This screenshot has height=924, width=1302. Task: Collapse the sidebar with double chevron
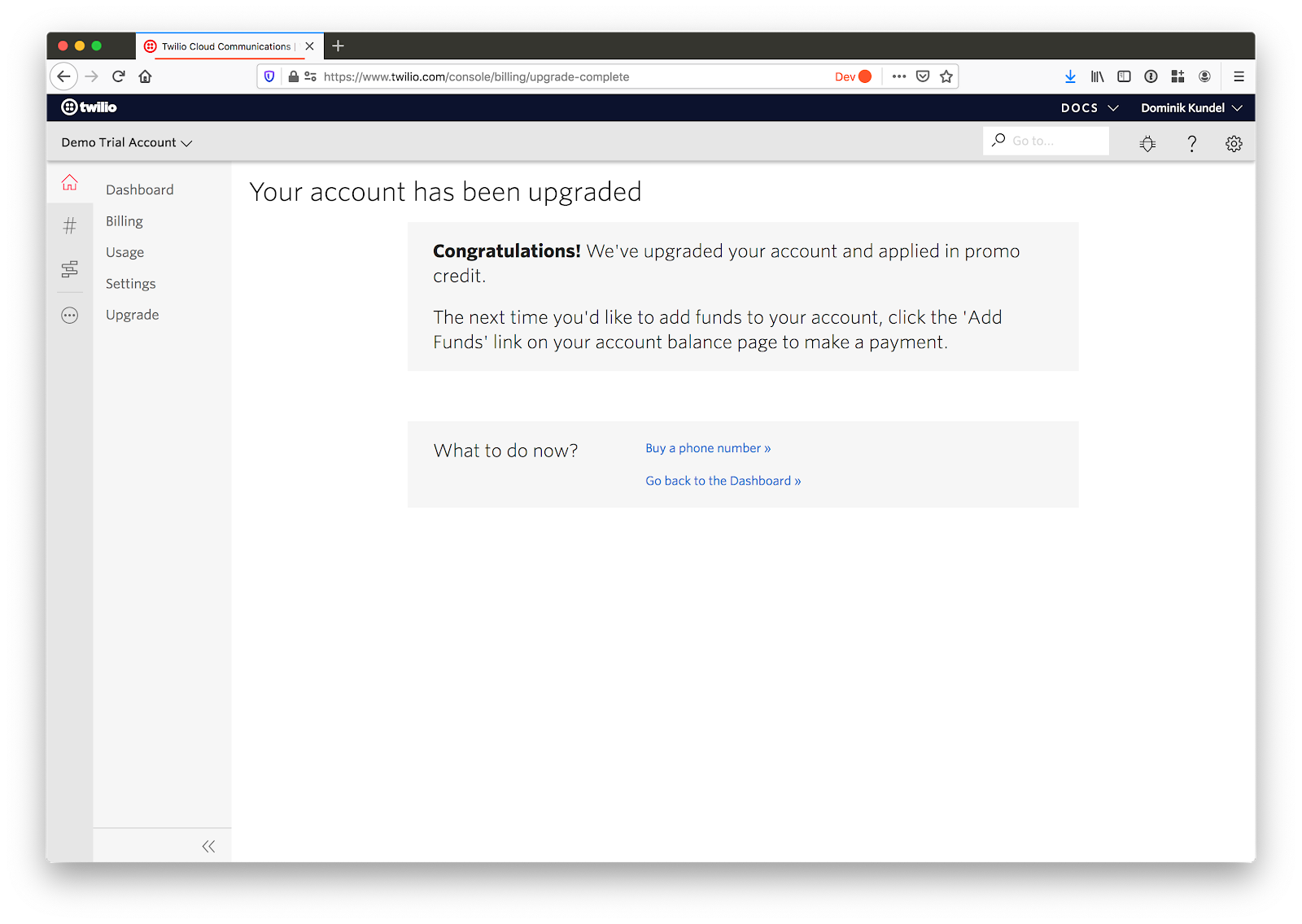(208, 847)
